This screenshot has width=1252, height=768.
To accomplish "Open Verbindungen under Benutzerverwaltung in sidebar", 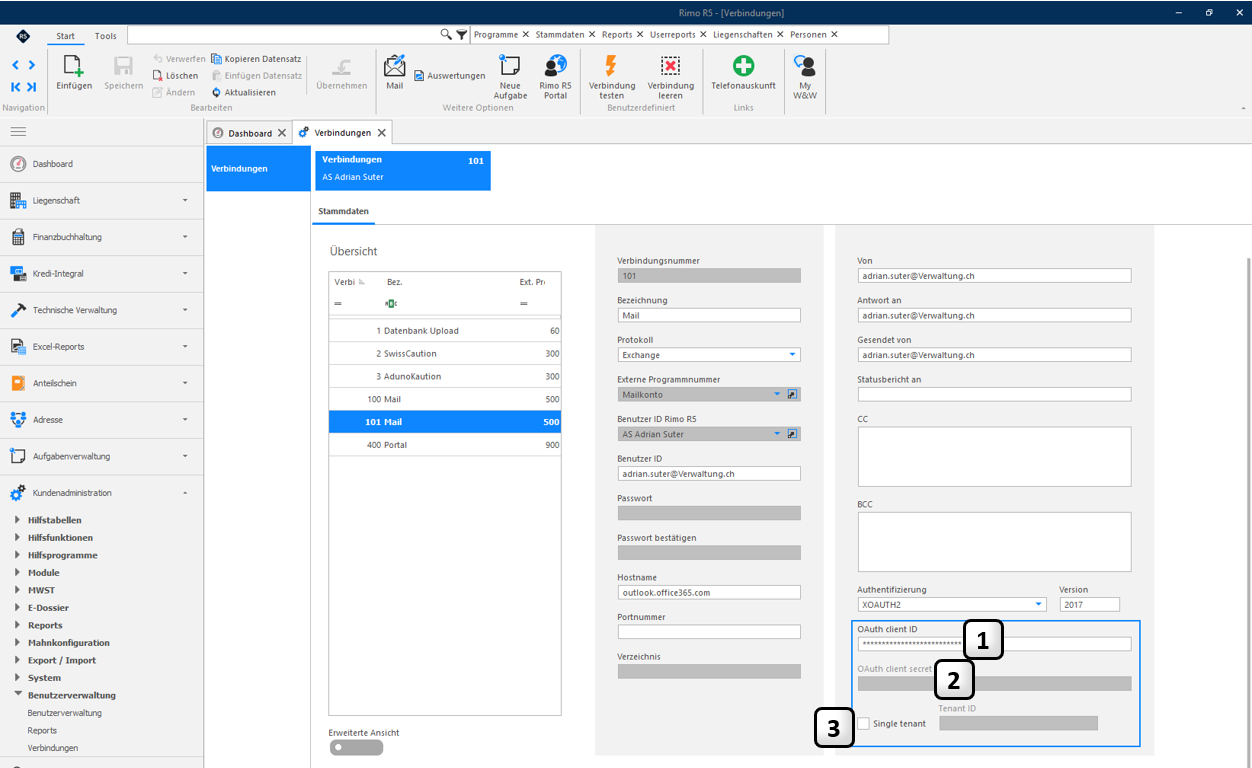I will click(53, 748).
